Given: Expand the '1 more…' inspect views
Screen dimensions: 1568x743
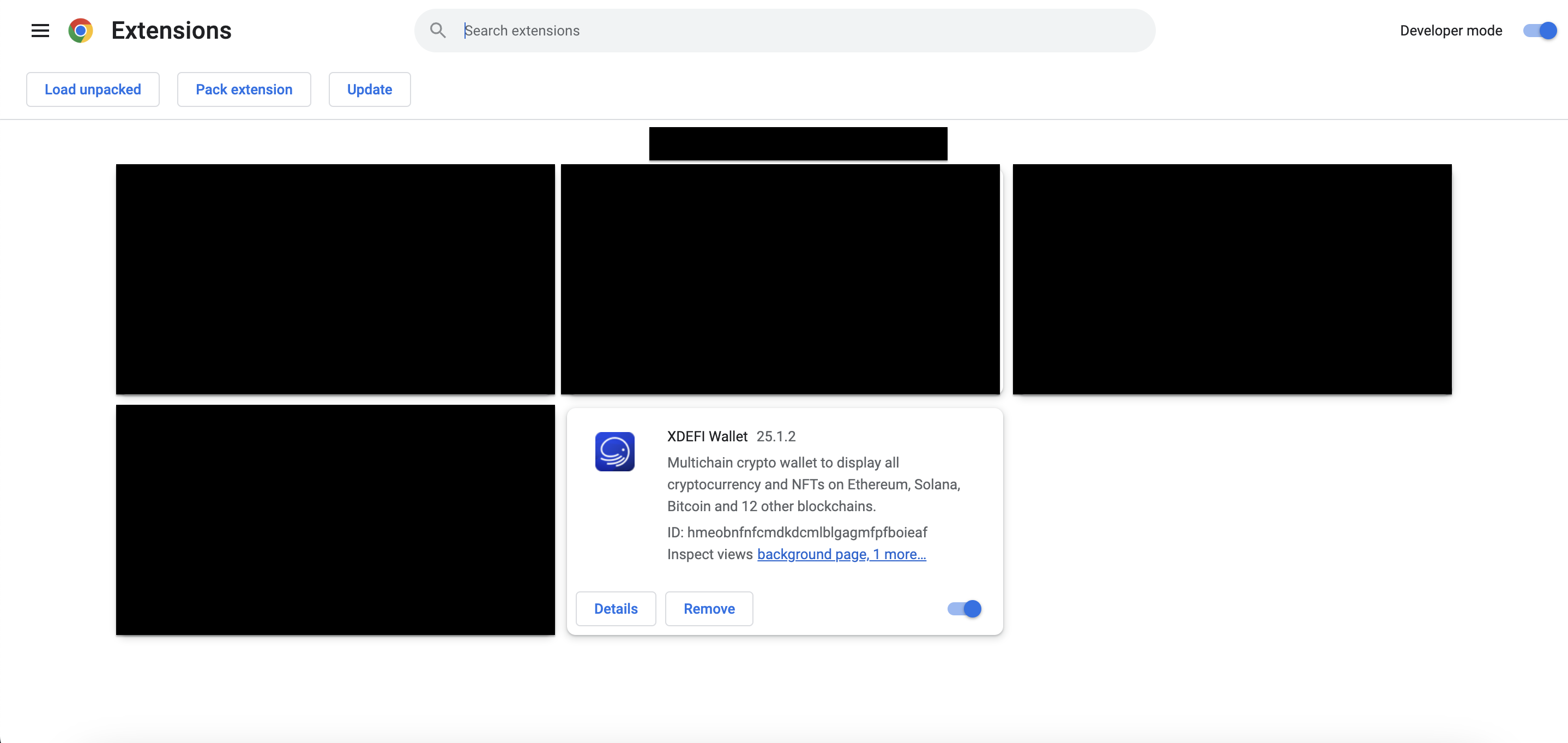Looking at the screenshot, I should (899, 554).
